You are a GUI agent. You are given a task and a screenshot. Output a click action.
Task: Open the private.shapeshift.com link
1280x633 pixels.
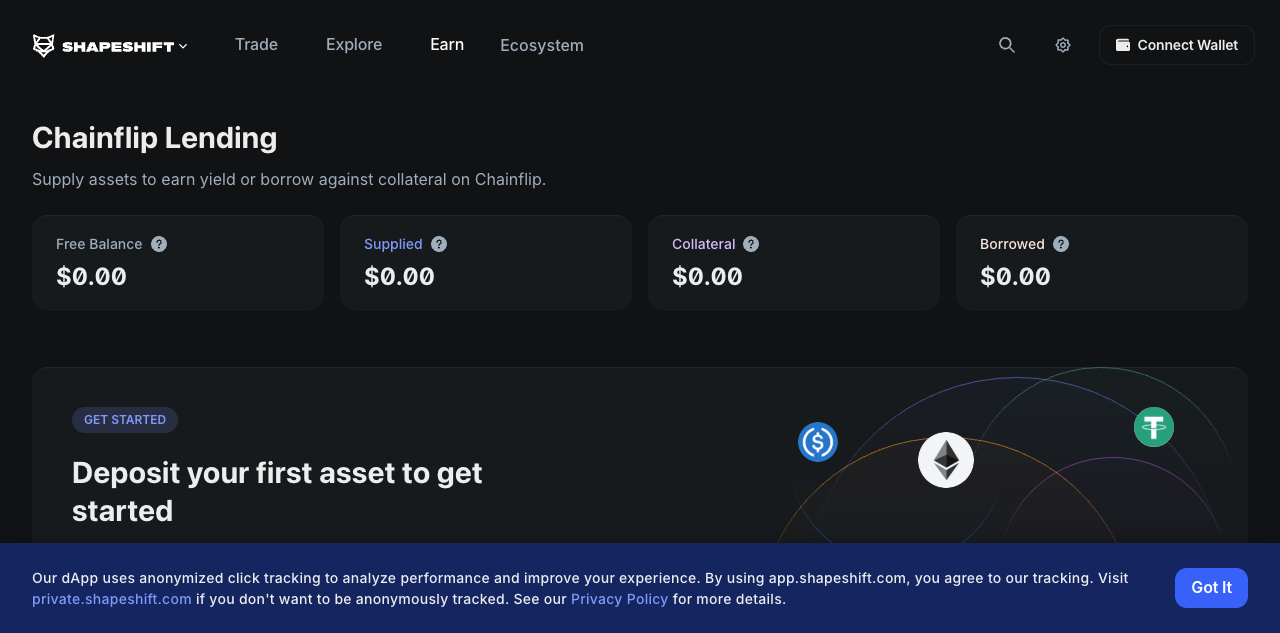point(112,599)
